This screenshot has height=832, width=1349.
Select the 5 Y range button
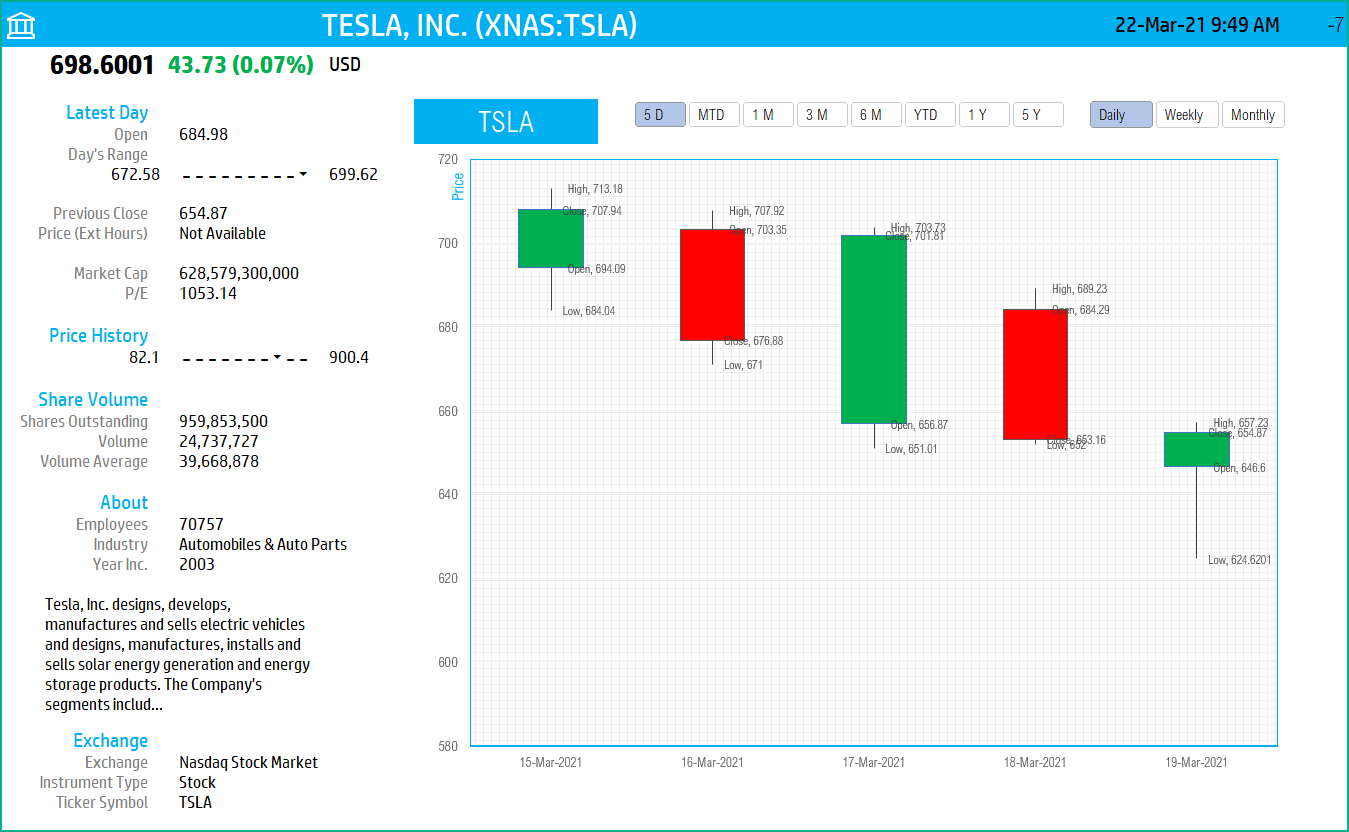point(1038,115)
